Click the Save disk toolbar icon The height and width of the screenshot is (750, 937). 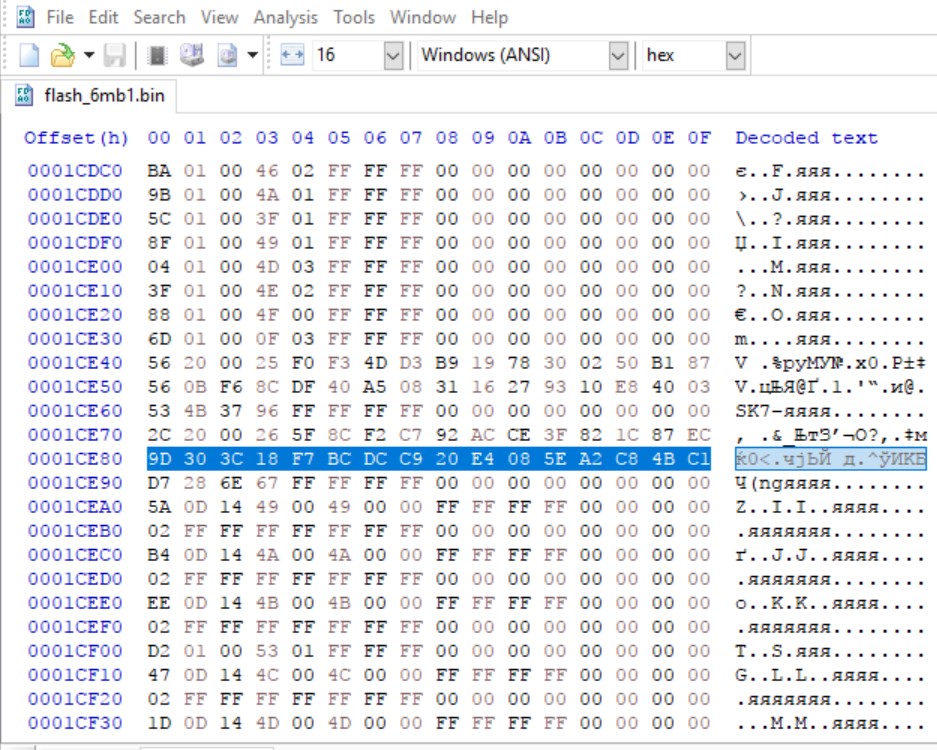point(115,55)
